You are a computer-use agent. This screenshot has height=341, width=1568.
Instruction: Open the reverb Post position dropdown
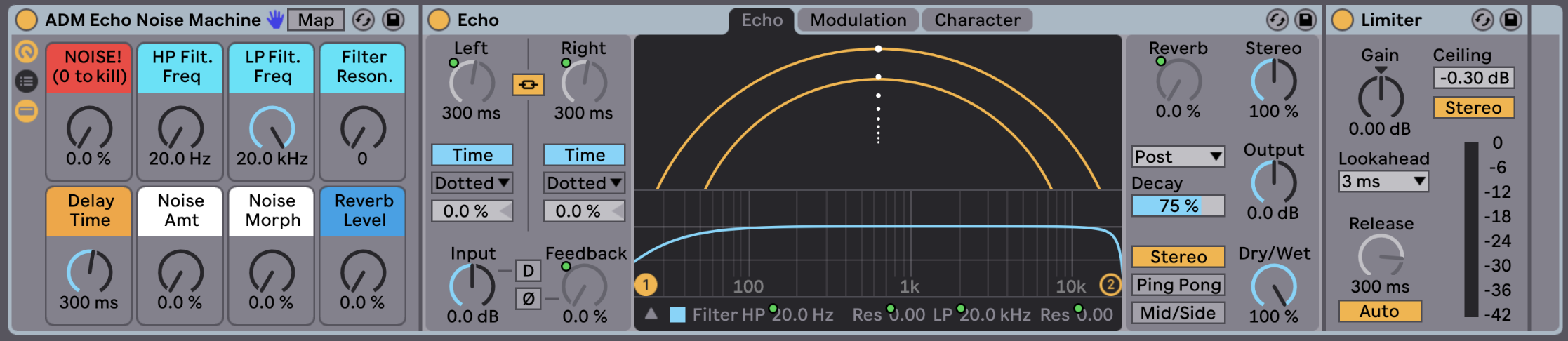tap(1178, 156)
